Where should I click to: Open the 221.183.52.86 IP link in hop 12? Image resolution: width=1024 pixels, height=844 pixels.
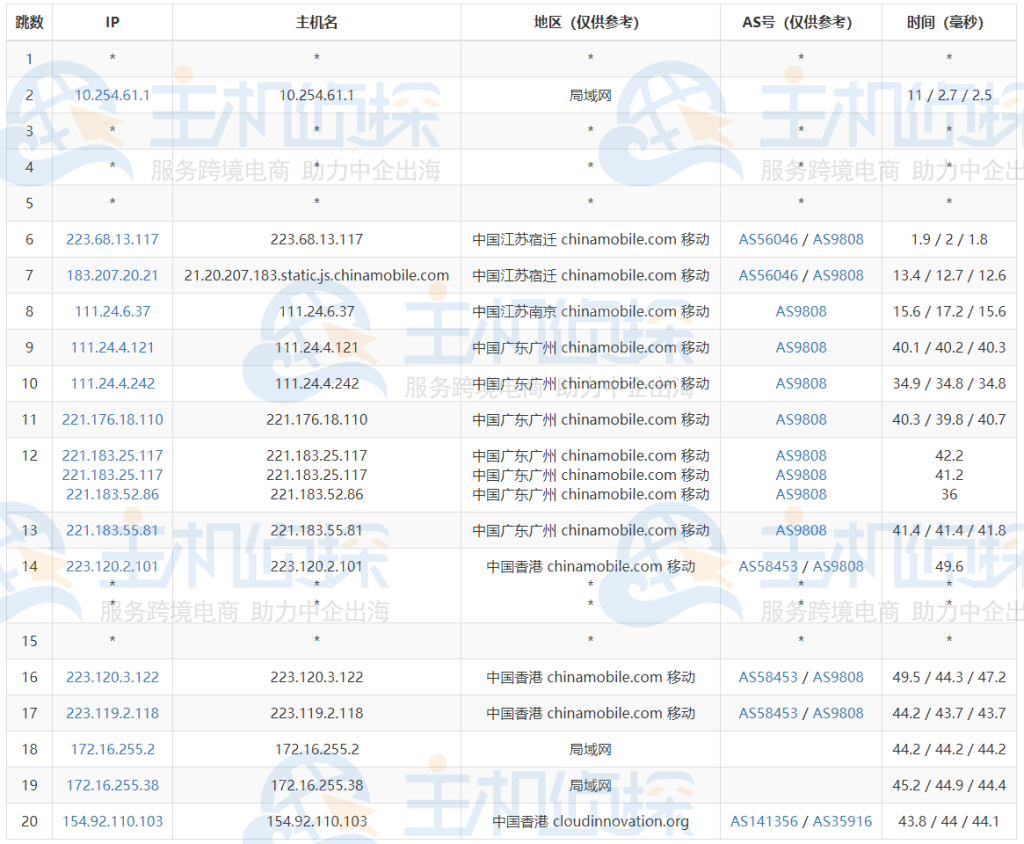click(x=112, y=494)
